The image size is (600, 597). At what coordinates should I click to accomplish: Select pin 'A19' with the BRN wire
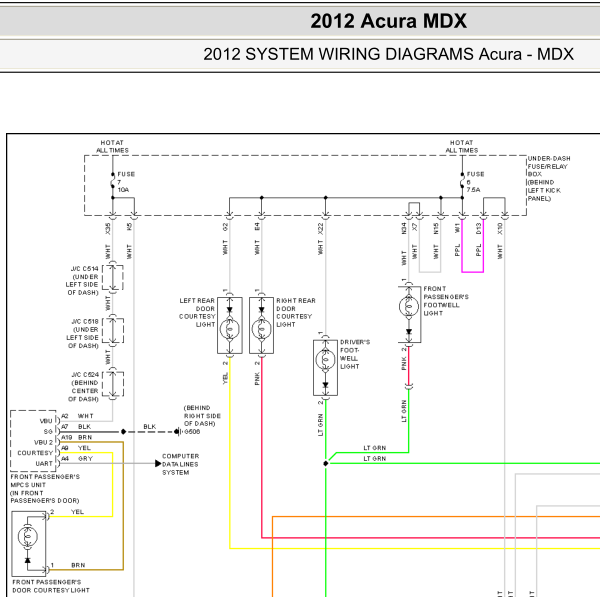point(67,437)
